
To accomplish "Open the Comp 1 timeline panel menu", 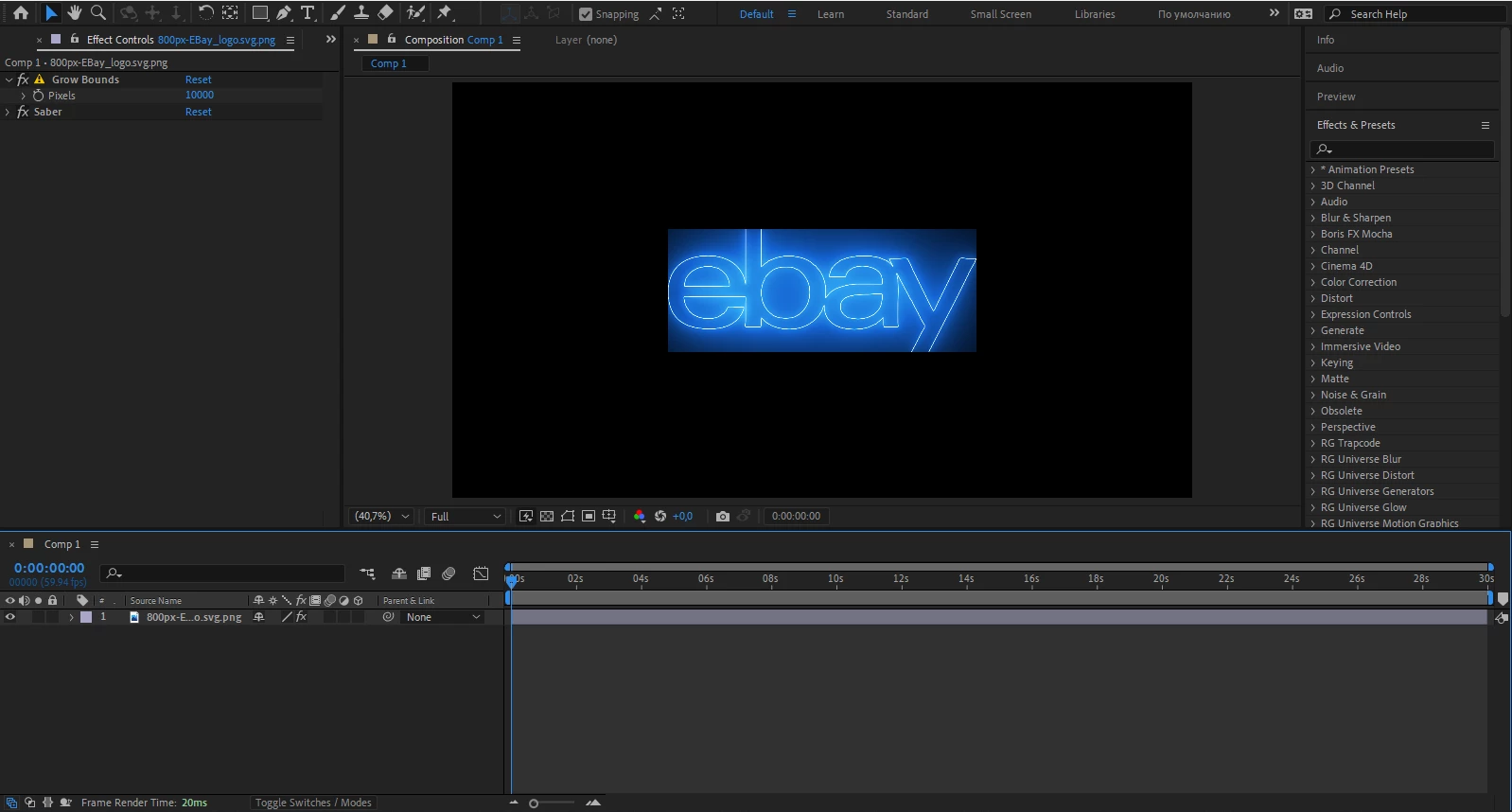I will (95, 544).
